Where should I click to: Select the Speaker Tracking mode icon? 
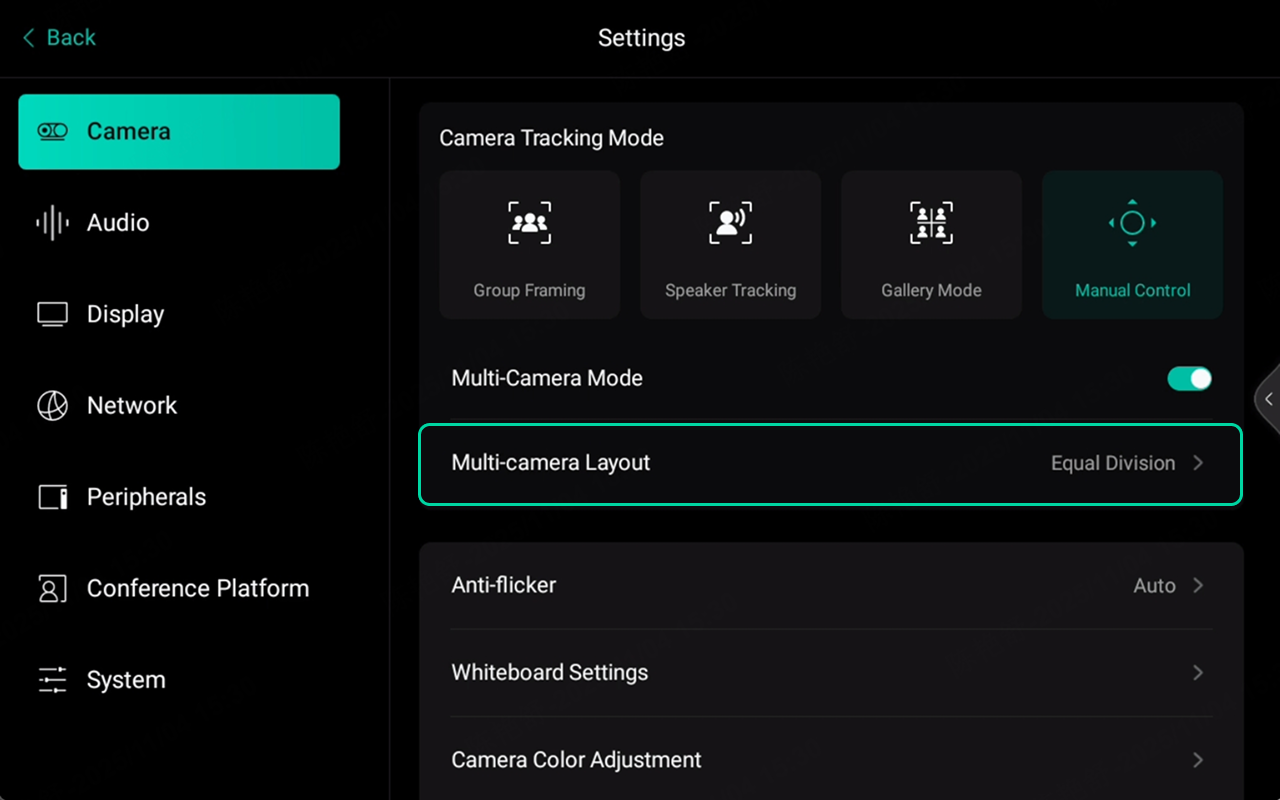[730, 222]
